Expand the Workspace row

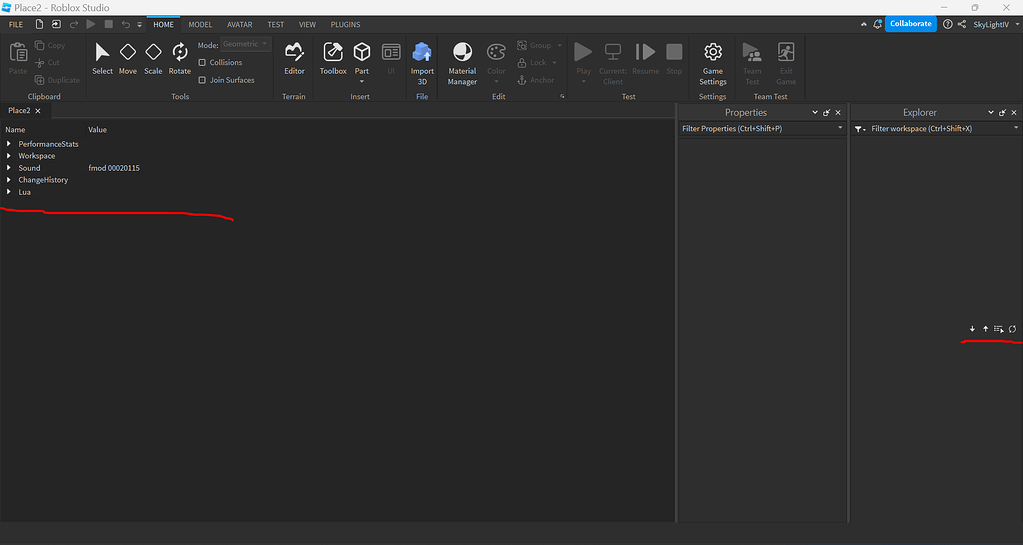[x=8, y=156]
